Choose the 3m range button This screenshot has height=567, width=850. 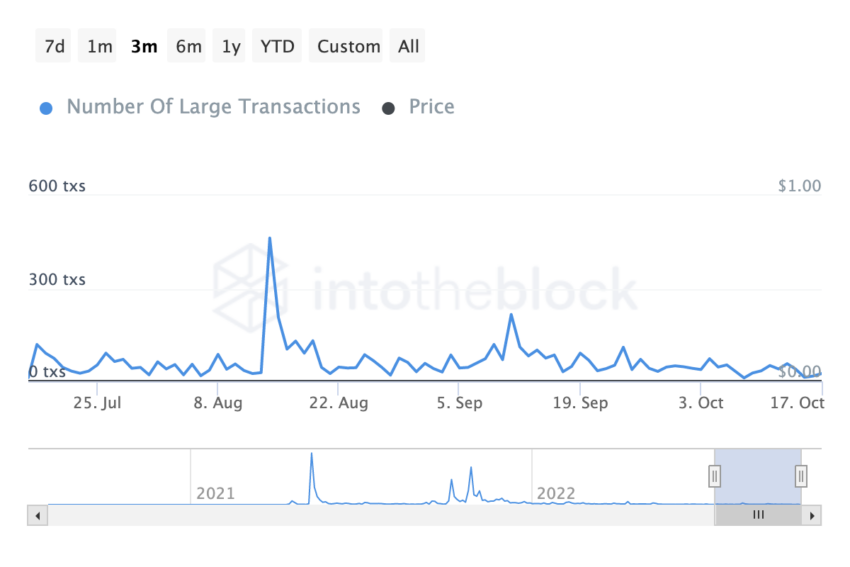coord(144,46)
